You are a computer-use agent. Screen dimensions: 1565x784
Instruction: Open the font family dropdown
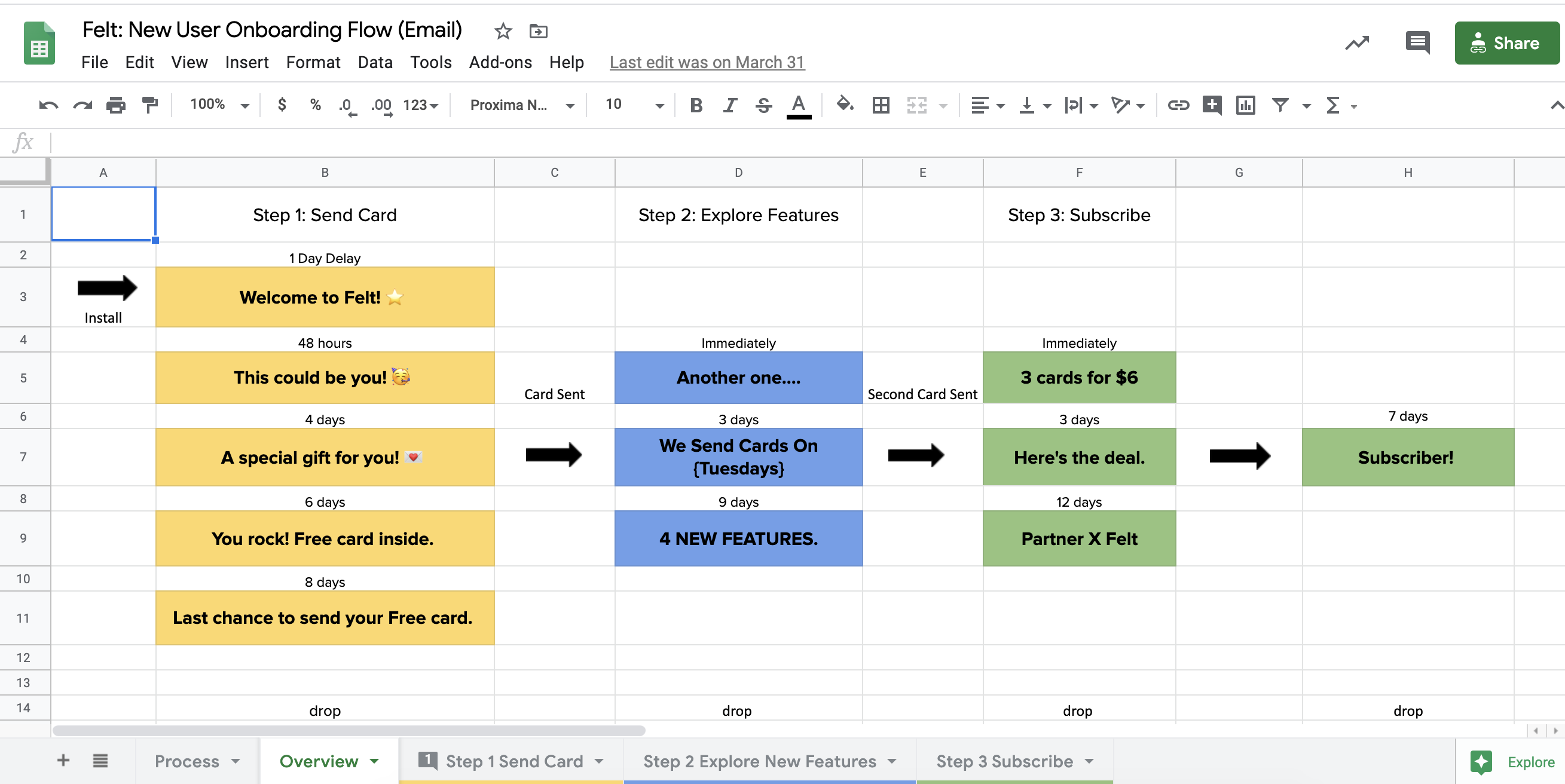click(x=570, y=105)
